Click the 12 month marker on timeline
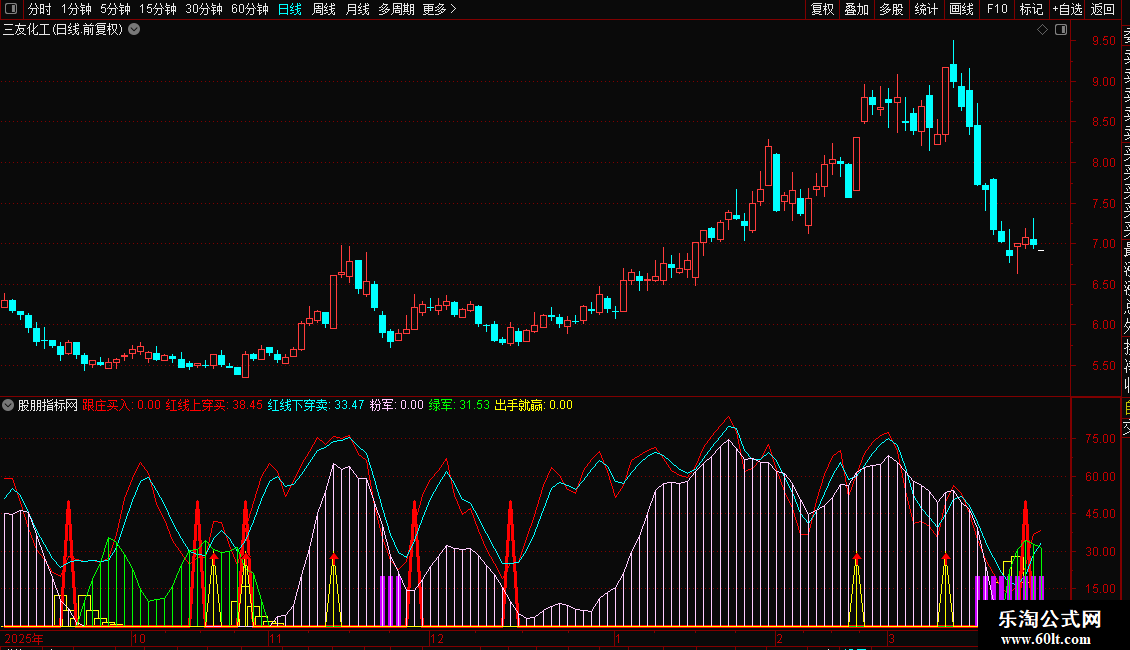Viewport: 1130px width, 650px height. point(437,638)
